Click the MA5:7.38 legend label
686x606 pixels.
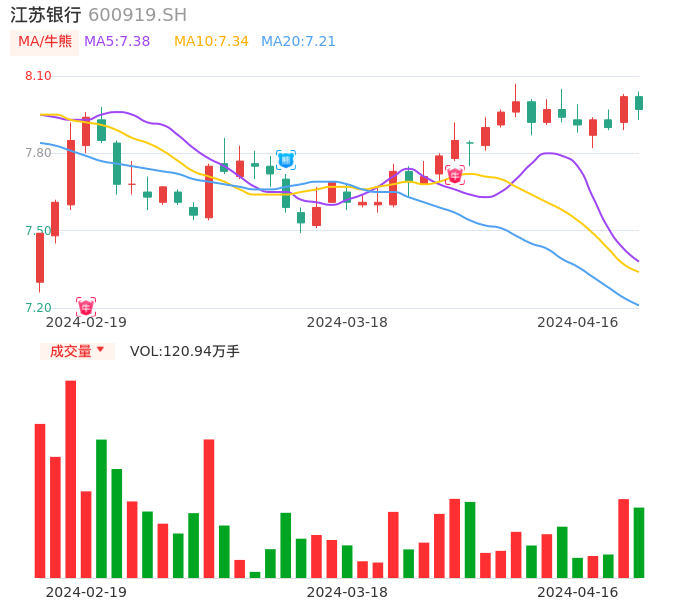(x=117, y=42)
